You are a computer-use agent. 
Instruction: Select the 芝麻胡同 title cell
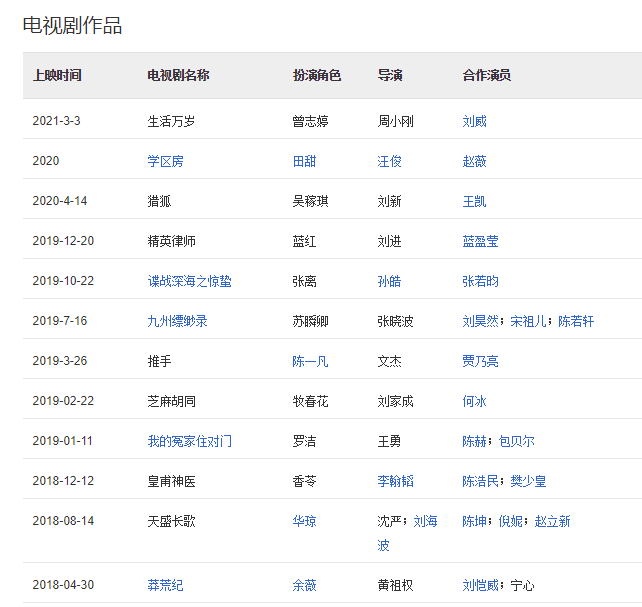click(171, 401)
